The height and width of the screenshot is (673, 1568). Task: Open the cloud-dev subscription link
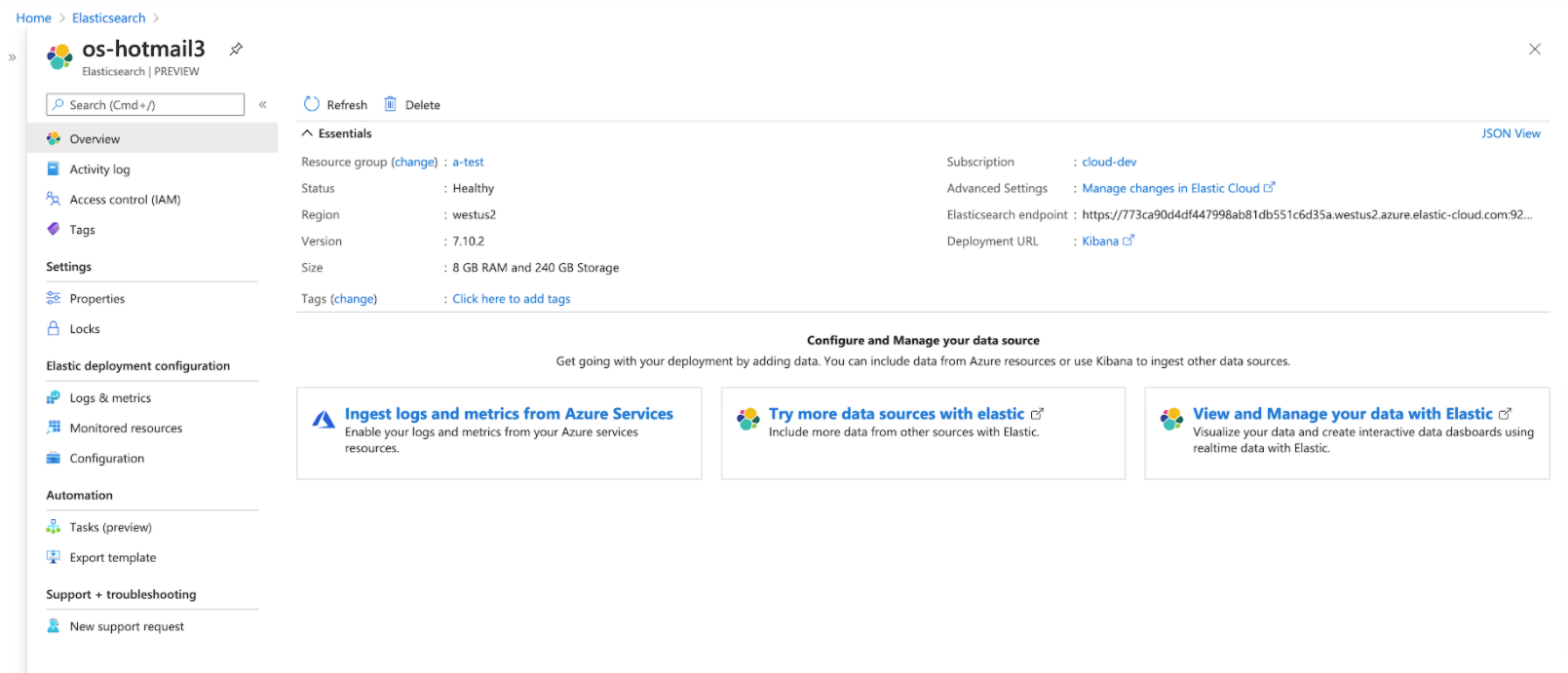point(1109,162)
